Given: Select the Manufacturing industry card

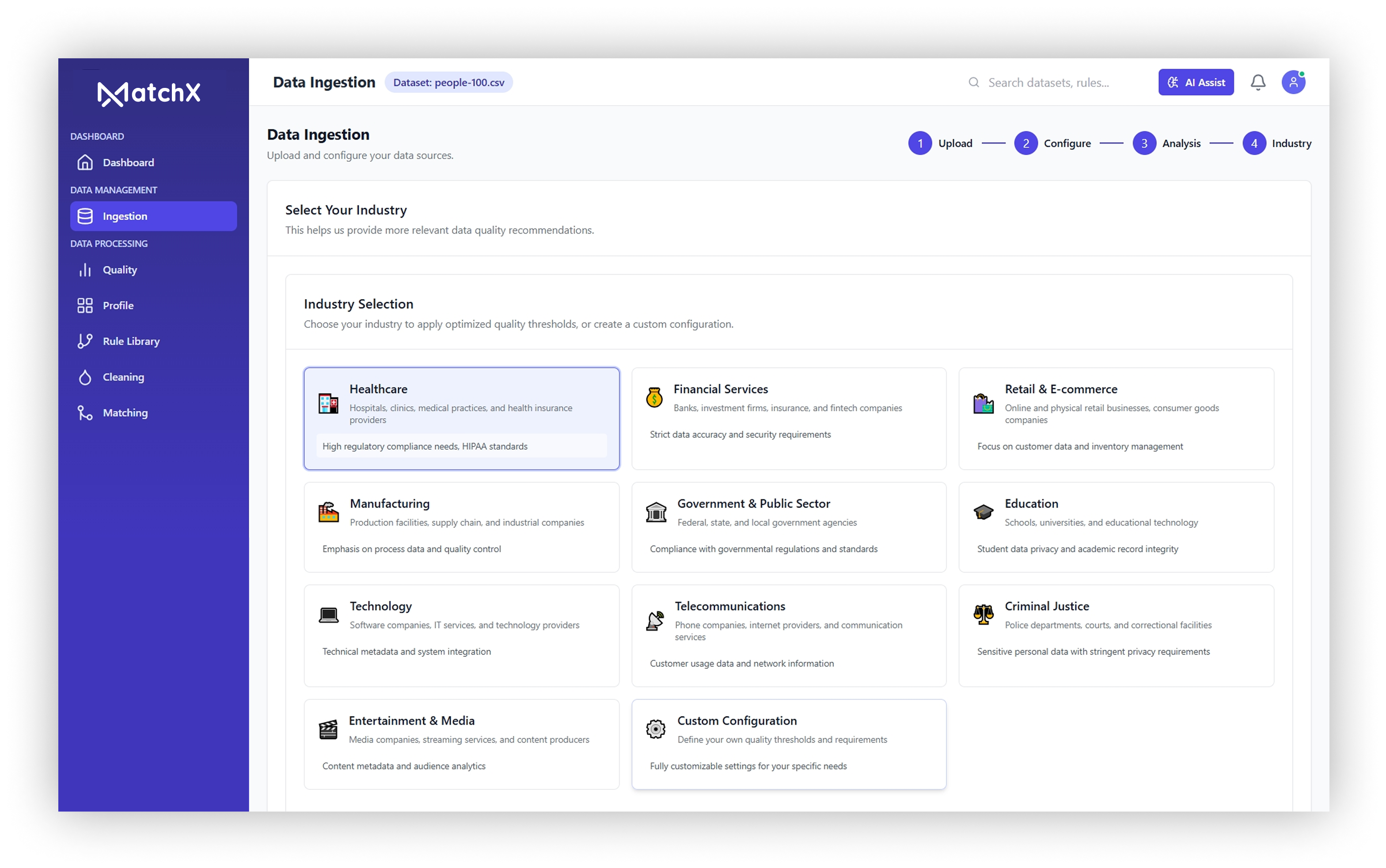Looking at the screenshot, I should [461, 527].
